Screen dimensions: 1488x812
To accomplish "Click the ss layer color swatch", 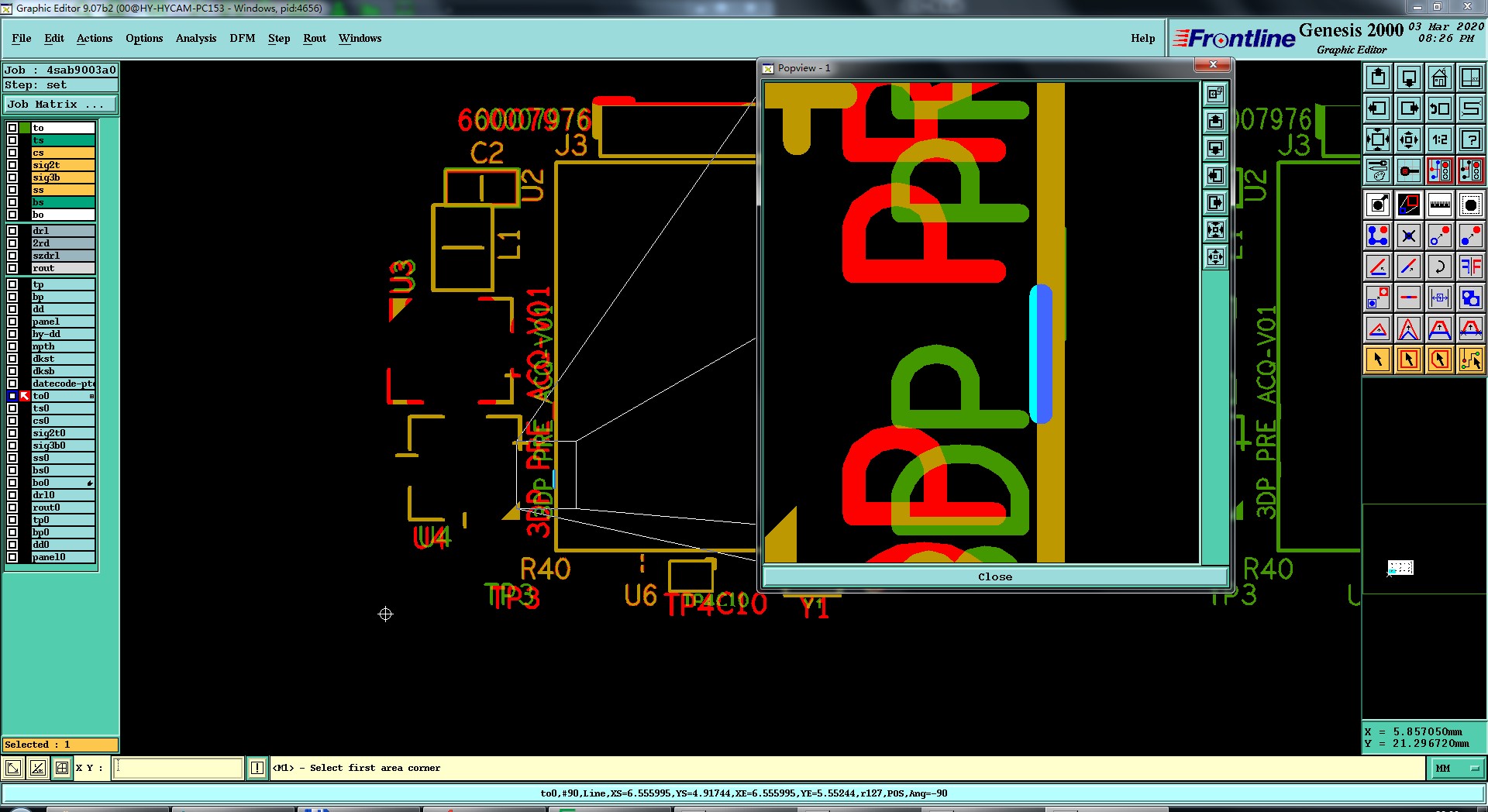I will (63, 190).
